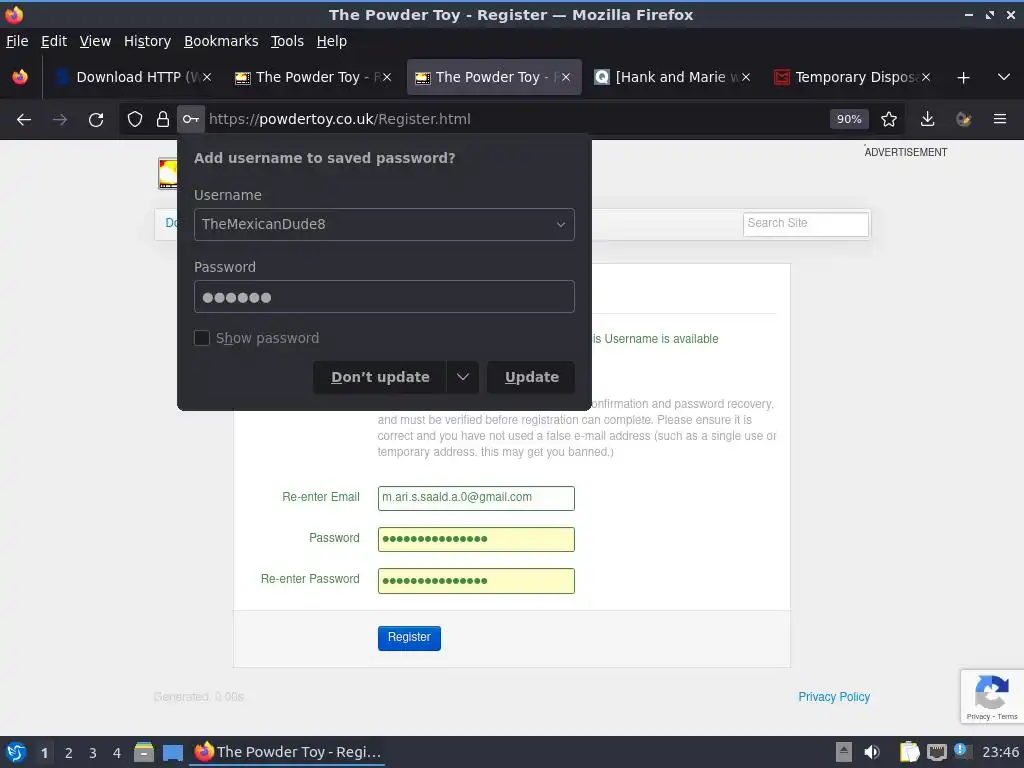Image resolution: width=1024 pixels, height=768 pixels.
Task: Toggle the Show password checkbox
Action: pos(202,338)
